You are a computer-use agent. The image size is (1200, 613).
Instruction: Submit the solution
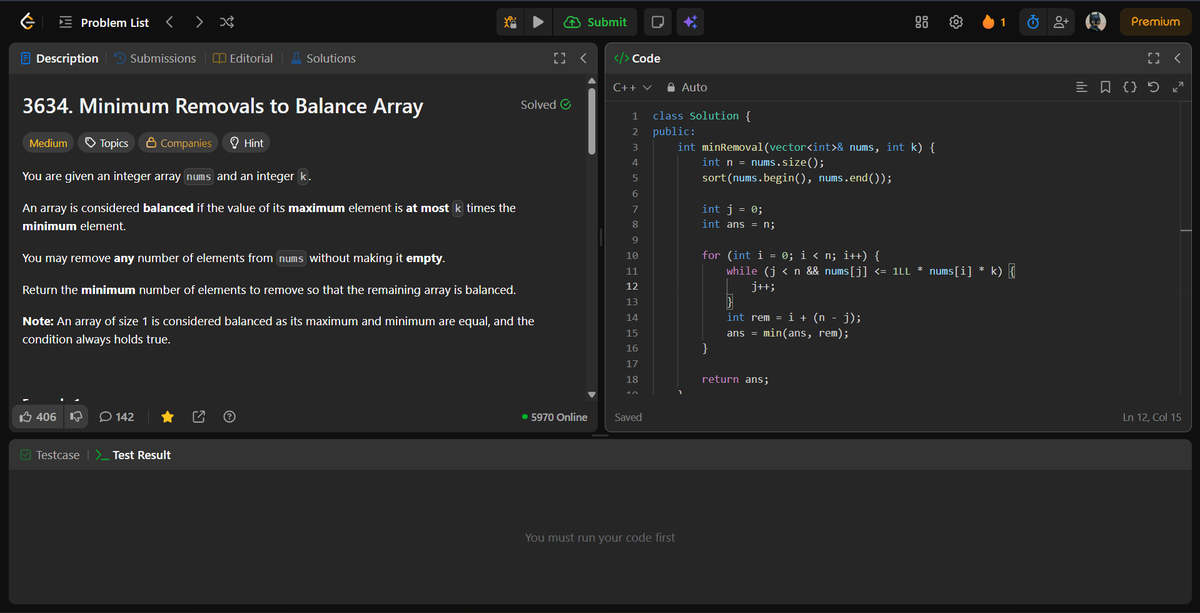596,22
